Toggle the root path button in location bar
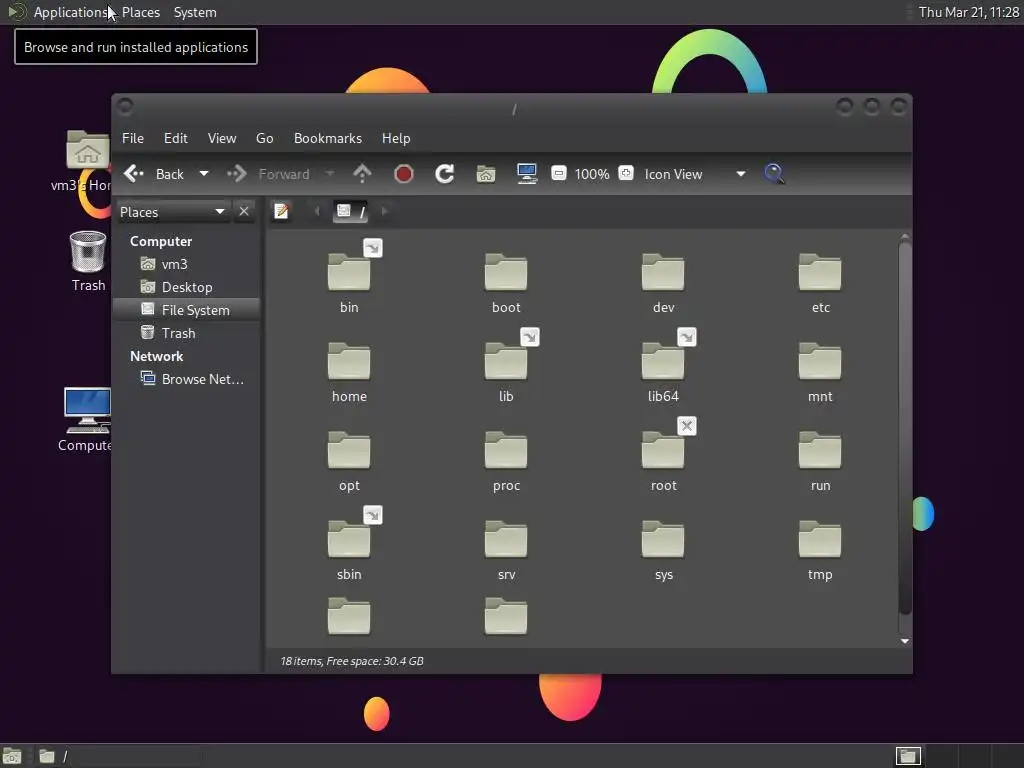Screen dimensions: 1024x768 pyautogui.click(x=350, y=211)
